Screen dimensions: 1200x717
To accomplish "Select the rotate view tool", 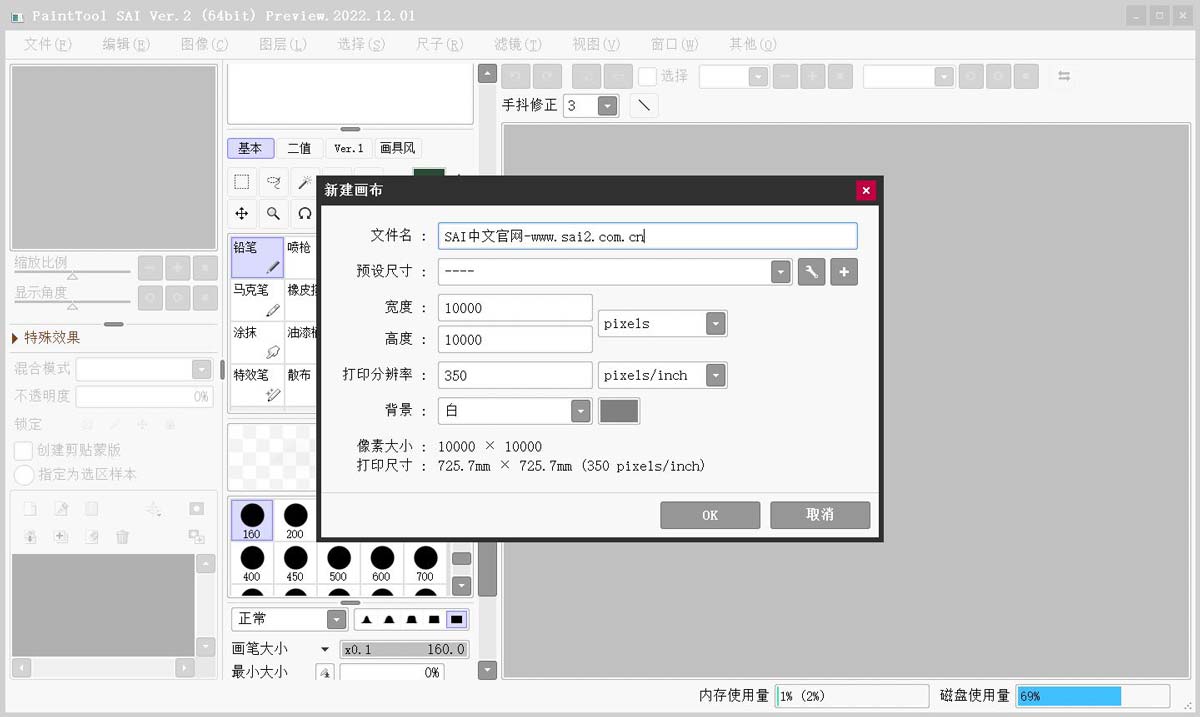I will click(x=304, y=213).
